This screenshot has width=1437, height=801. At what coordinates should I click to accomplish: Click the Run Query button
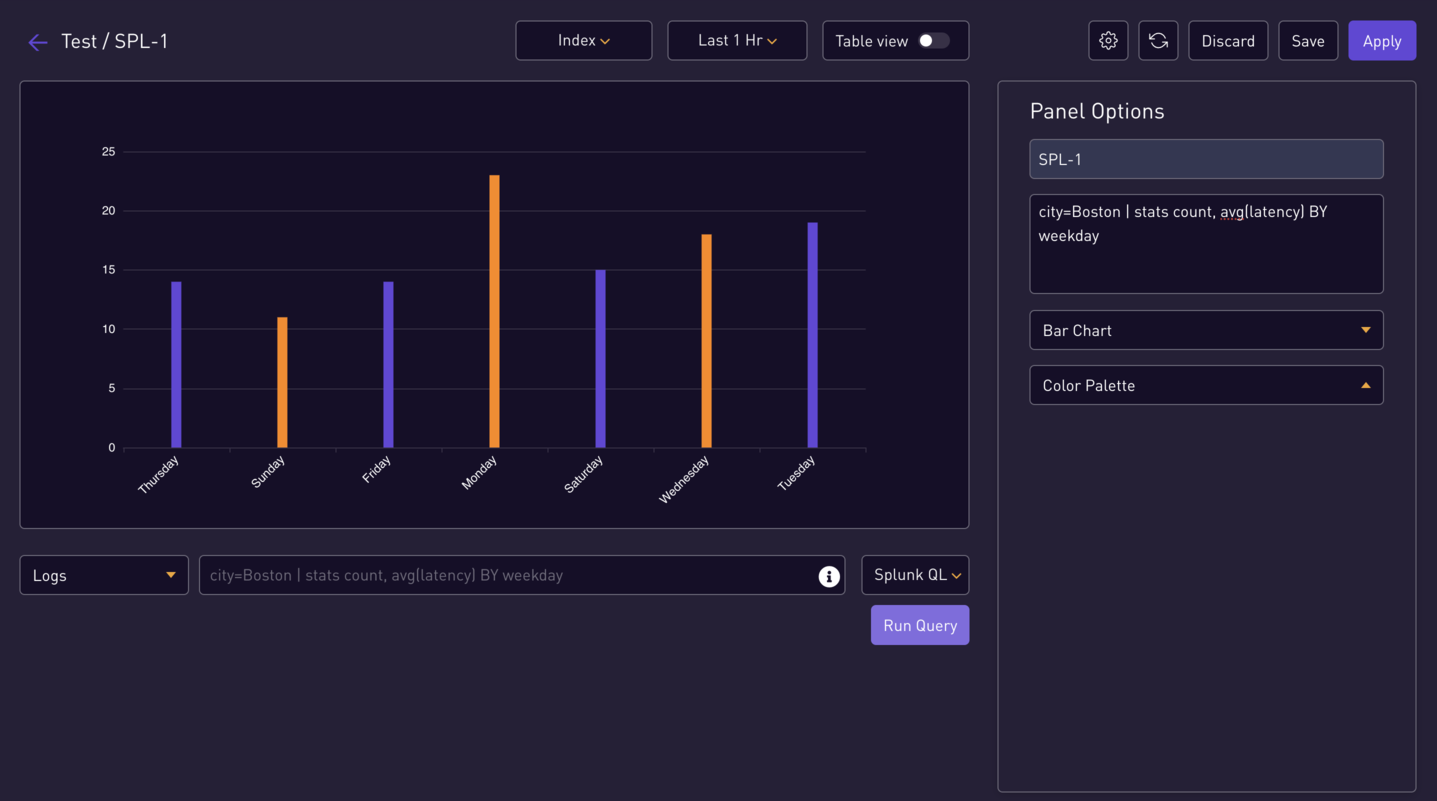[920, 625]
